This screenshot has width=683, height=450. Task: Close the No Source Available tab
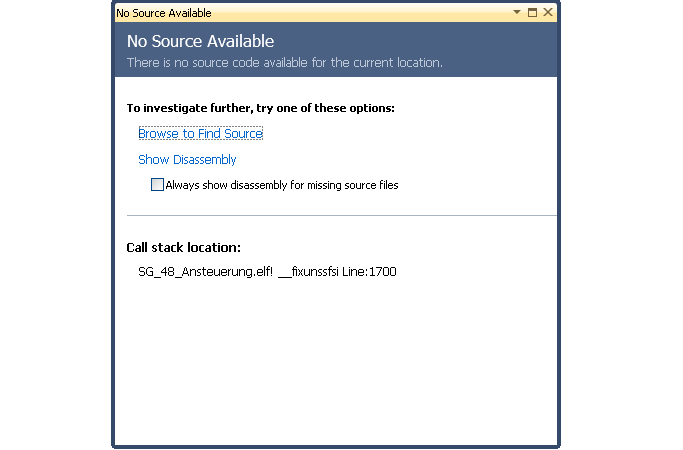pyautogui.click(x=548, y=12)
